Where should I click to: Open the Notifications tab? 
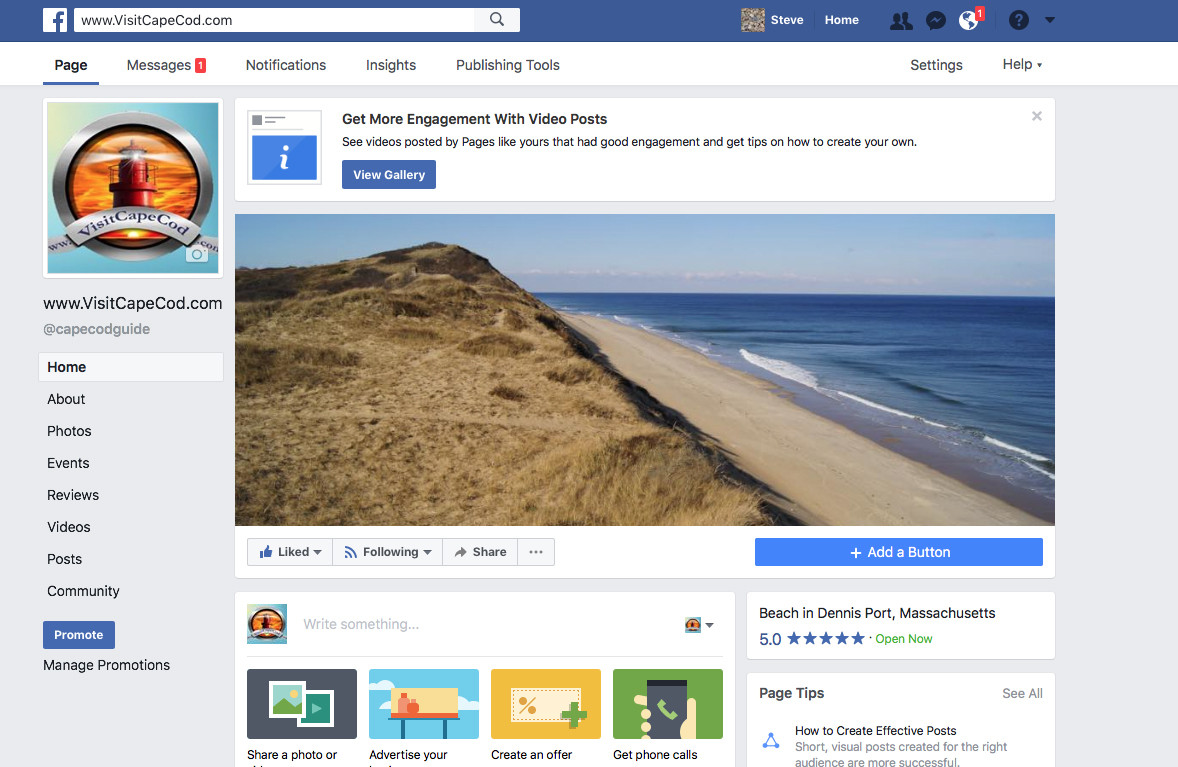(285, 65)
